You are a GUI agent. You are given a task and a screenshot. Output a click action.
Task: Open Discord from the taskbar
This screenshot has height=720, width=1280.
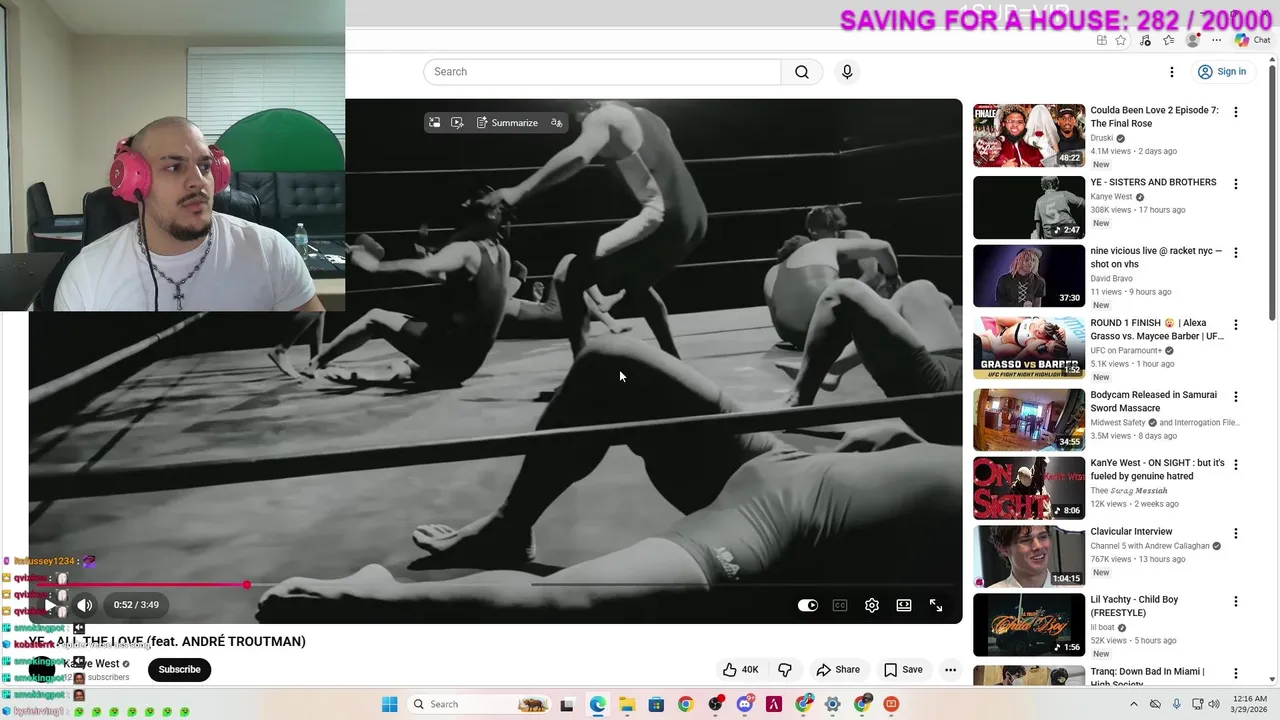[x=744, y=704]
